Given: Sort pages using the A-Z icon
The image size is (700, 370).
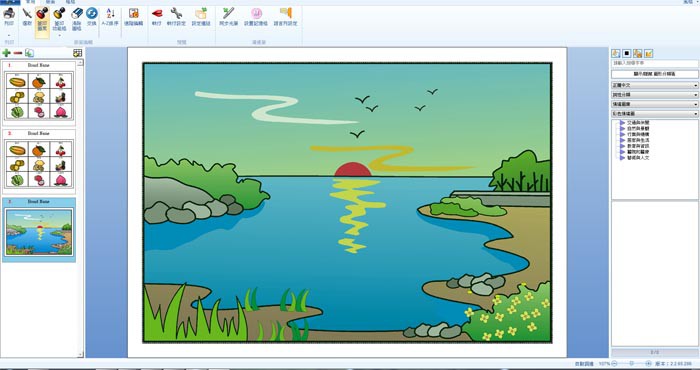Looking at the screenshot, I should [x=110, y=13].
